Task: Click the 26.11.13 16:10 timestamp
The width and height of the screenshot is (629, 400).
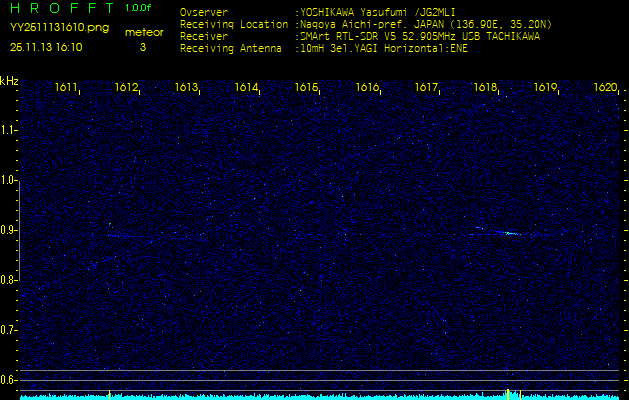Action: [x=46, y=46]
